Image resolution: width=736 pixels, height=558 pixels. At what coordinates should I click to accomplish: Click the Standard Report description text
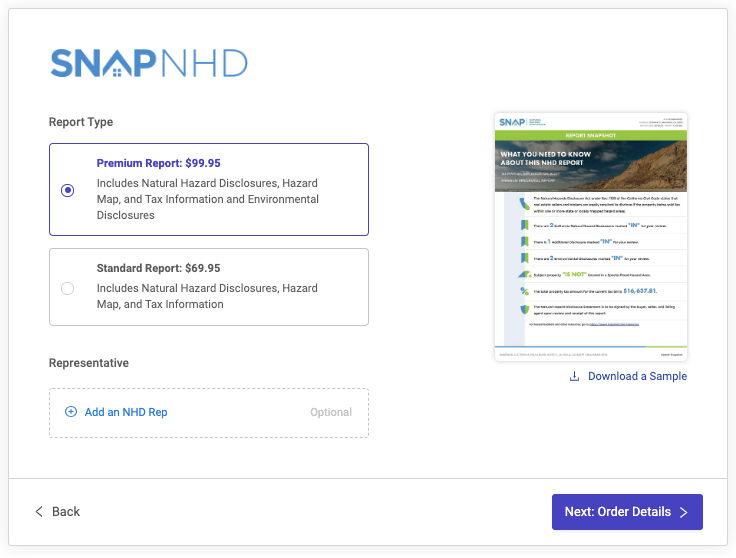(207, 296)
